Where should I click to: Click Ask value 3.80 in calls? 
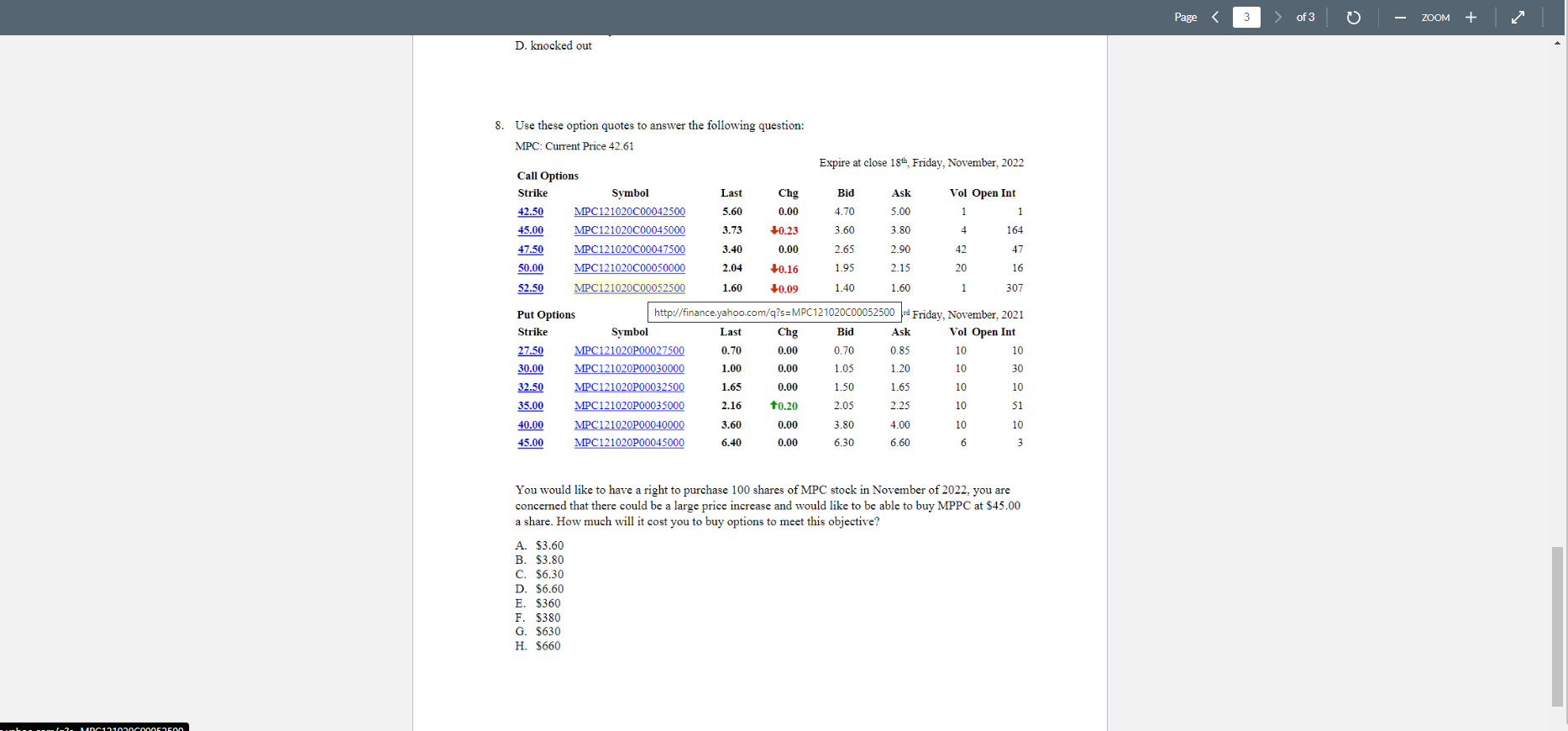click(900, 230)
